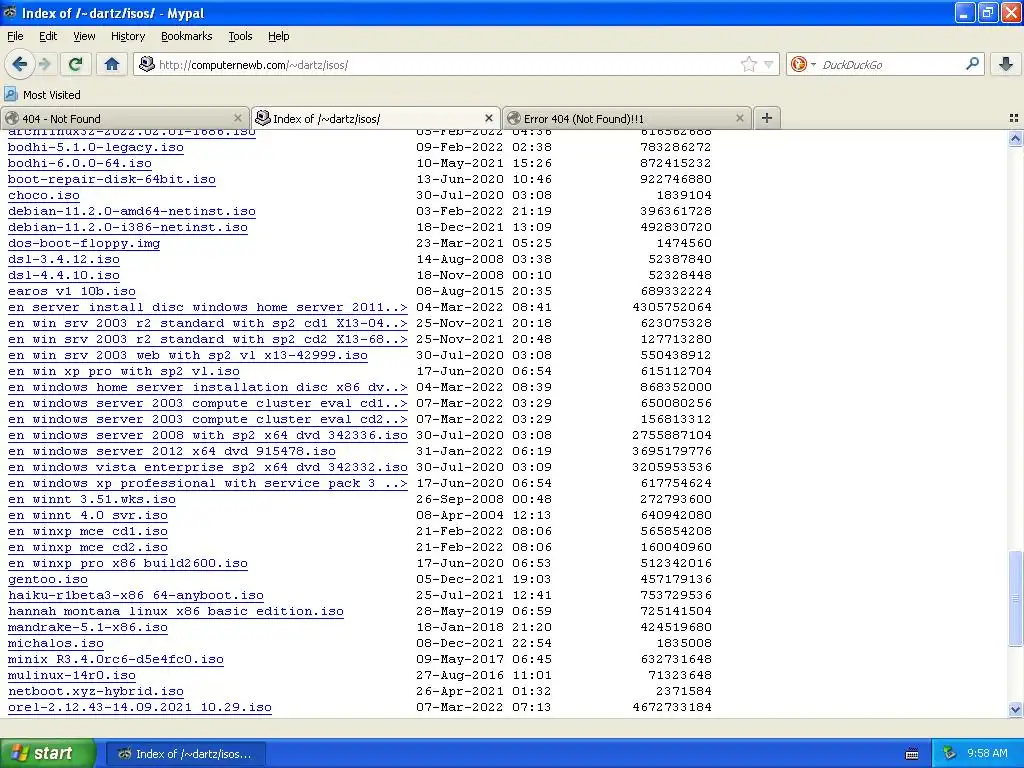Open en_winnt_4.0_svr.iso link

88,515
